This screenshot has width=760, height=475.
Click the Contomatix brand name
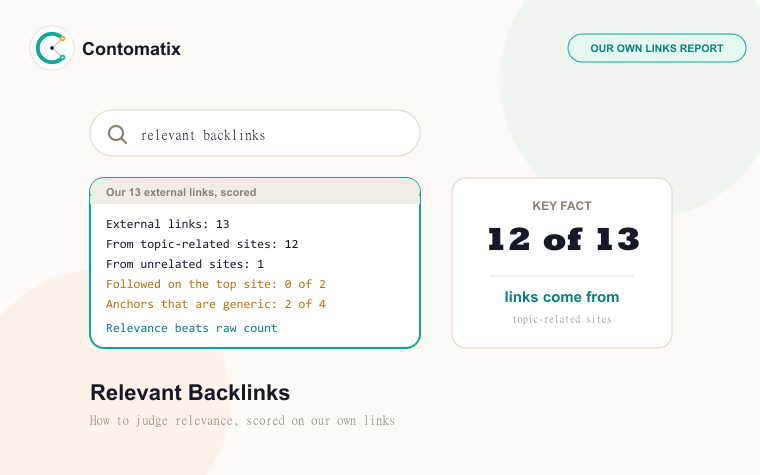[x=131, y=49]
